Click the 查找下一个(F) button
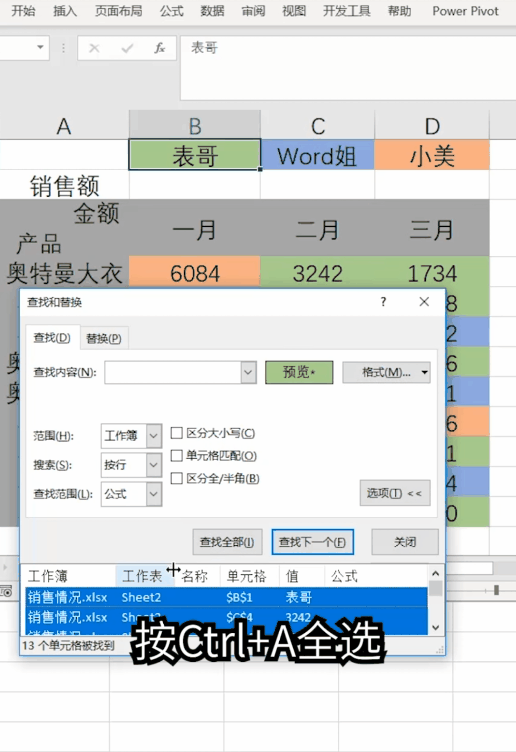The width and height of the screenshot is (516, 752). [x=313, y=542]
